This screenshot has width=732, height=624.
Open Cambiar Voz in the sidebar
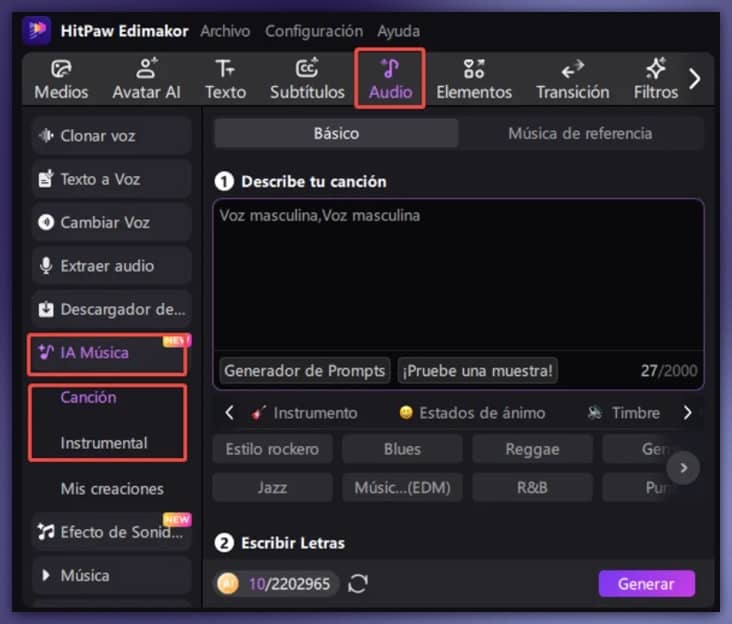pyautogui.click(x=112, y=223)
